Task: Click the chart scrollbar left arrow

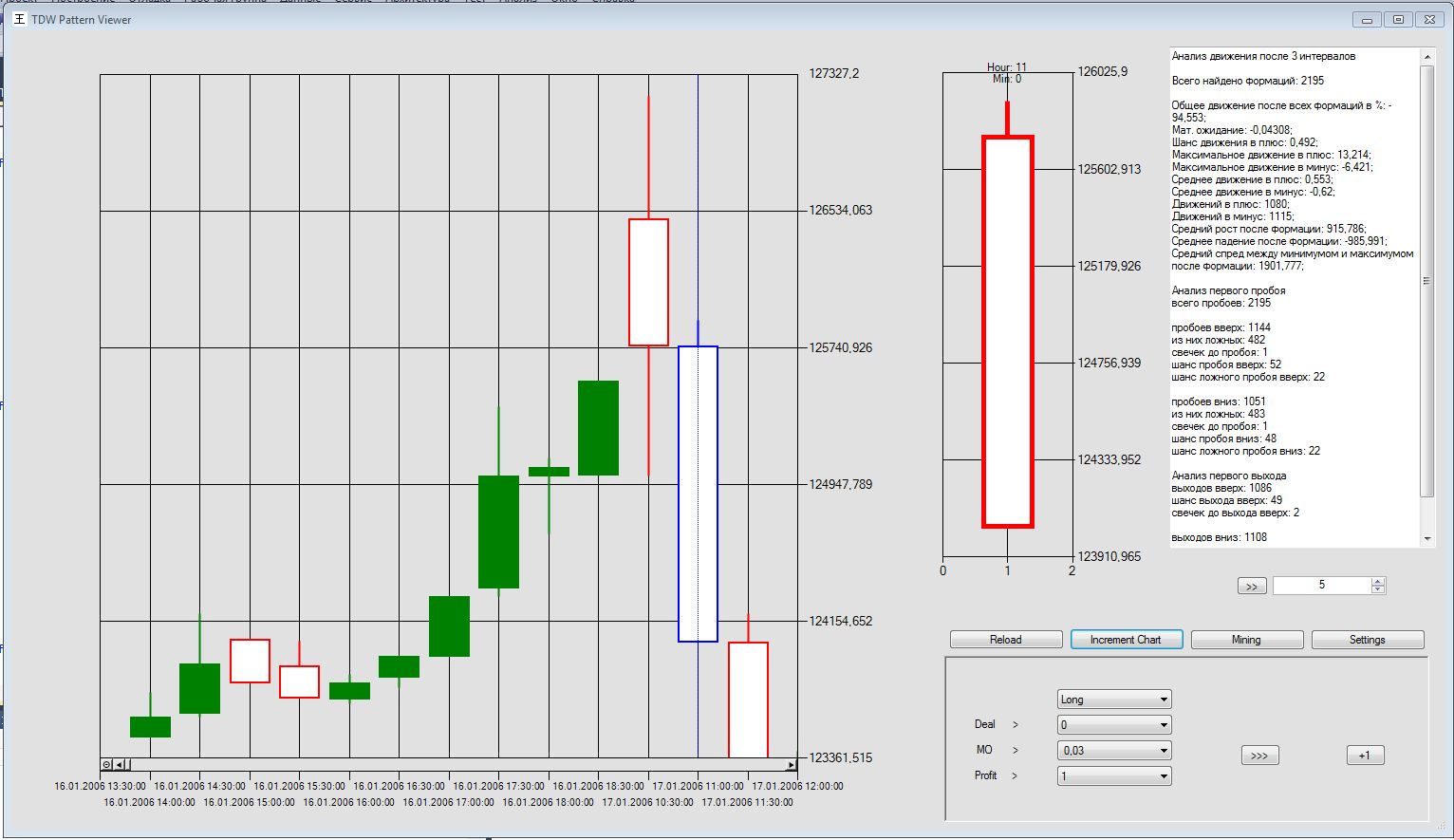Action: click(120, 764)
